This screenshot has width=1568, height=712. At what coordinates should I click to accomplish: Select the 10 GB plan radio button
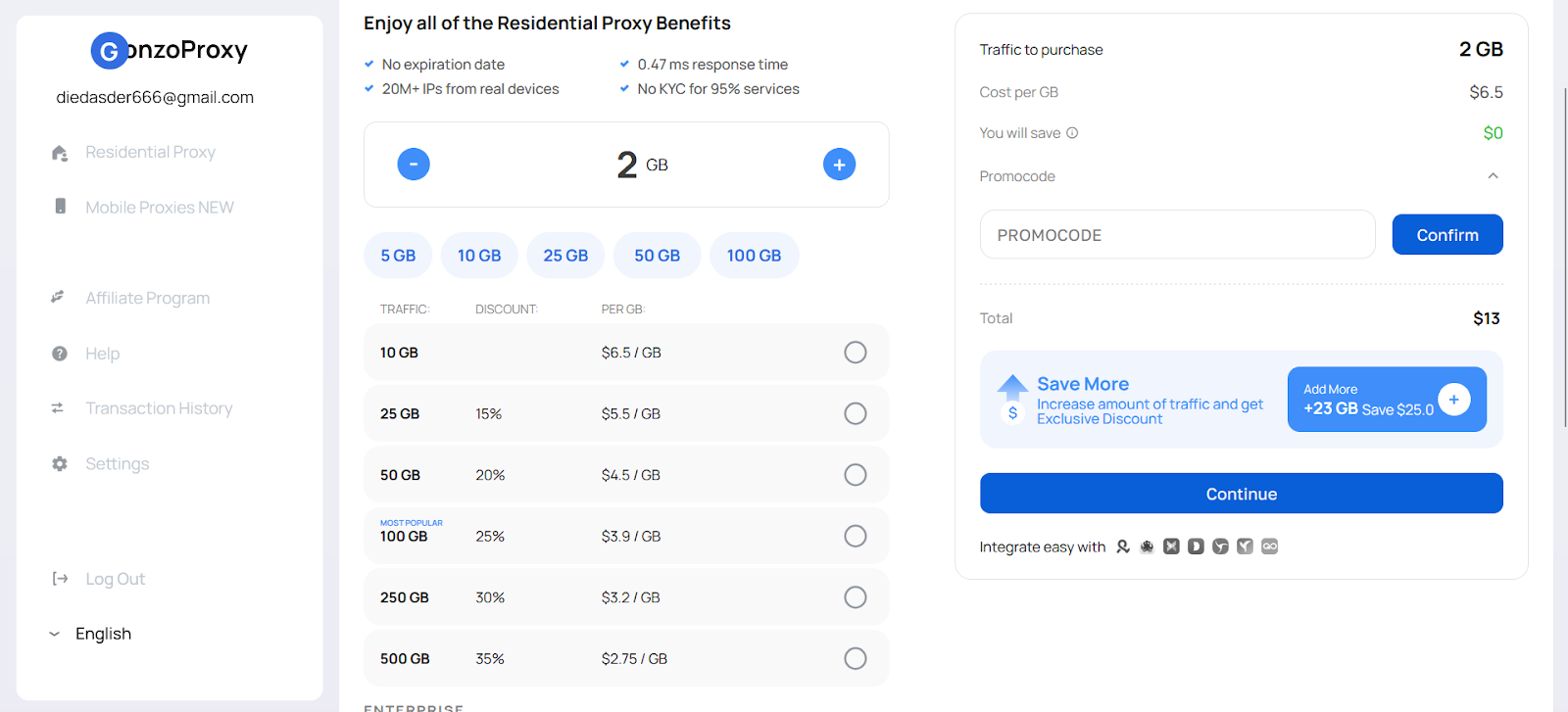[856, 353]
